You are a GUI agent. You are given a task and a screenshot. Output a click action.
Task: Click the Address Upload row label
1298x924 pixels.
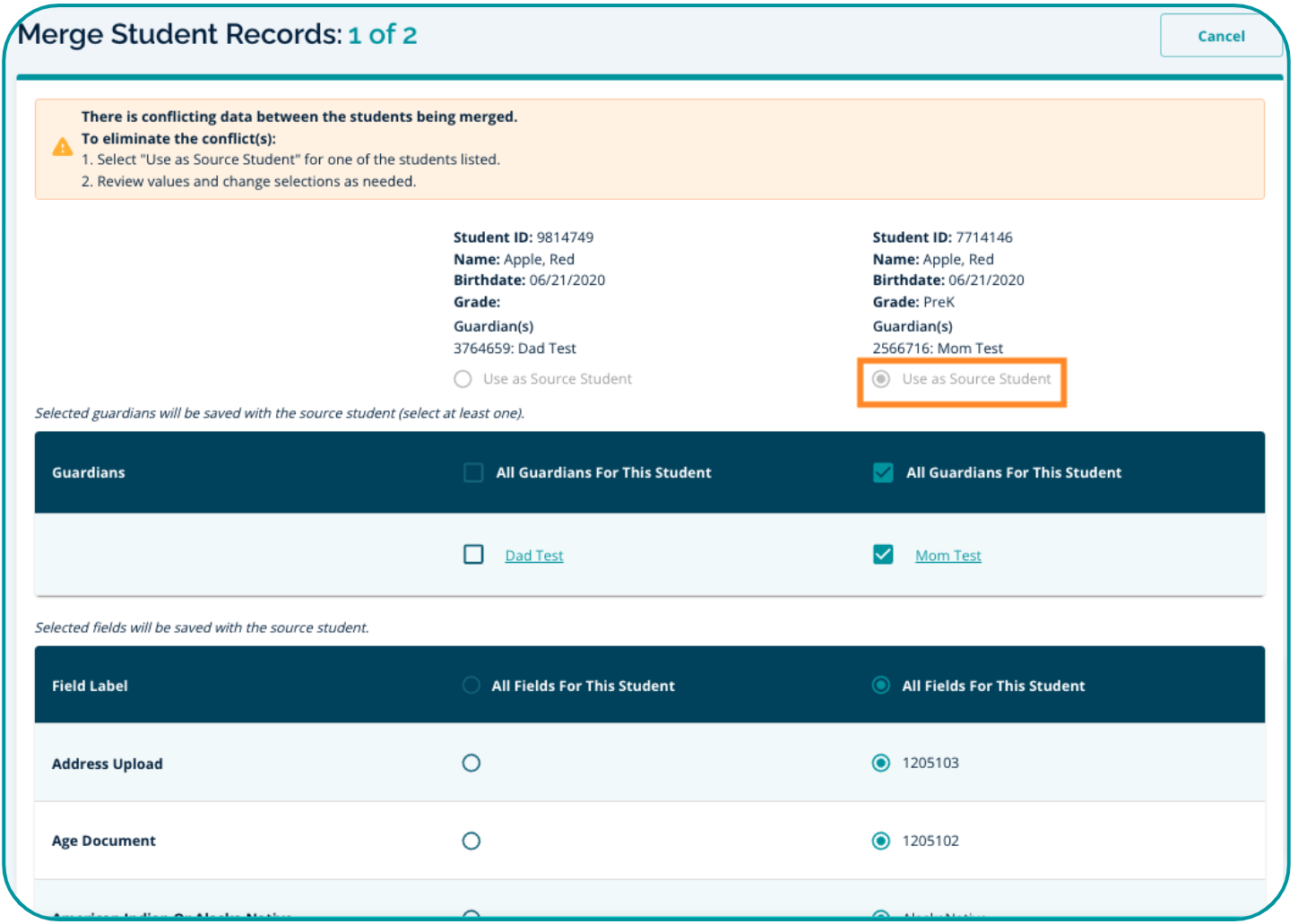coord(107,764)
